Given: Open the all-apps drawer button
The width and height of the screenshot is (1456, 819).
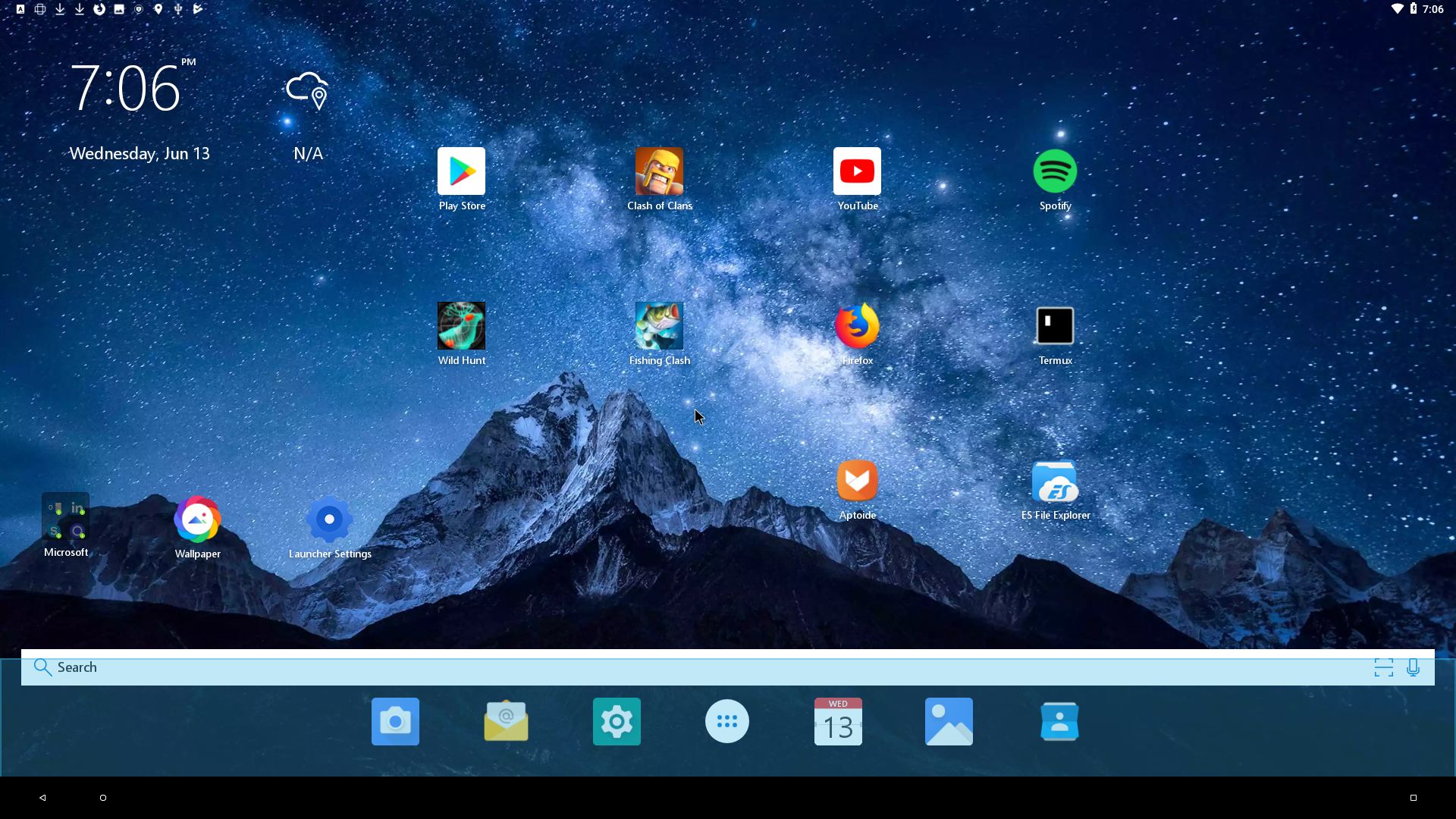Looking at the screenshot, I should (727, 721).
